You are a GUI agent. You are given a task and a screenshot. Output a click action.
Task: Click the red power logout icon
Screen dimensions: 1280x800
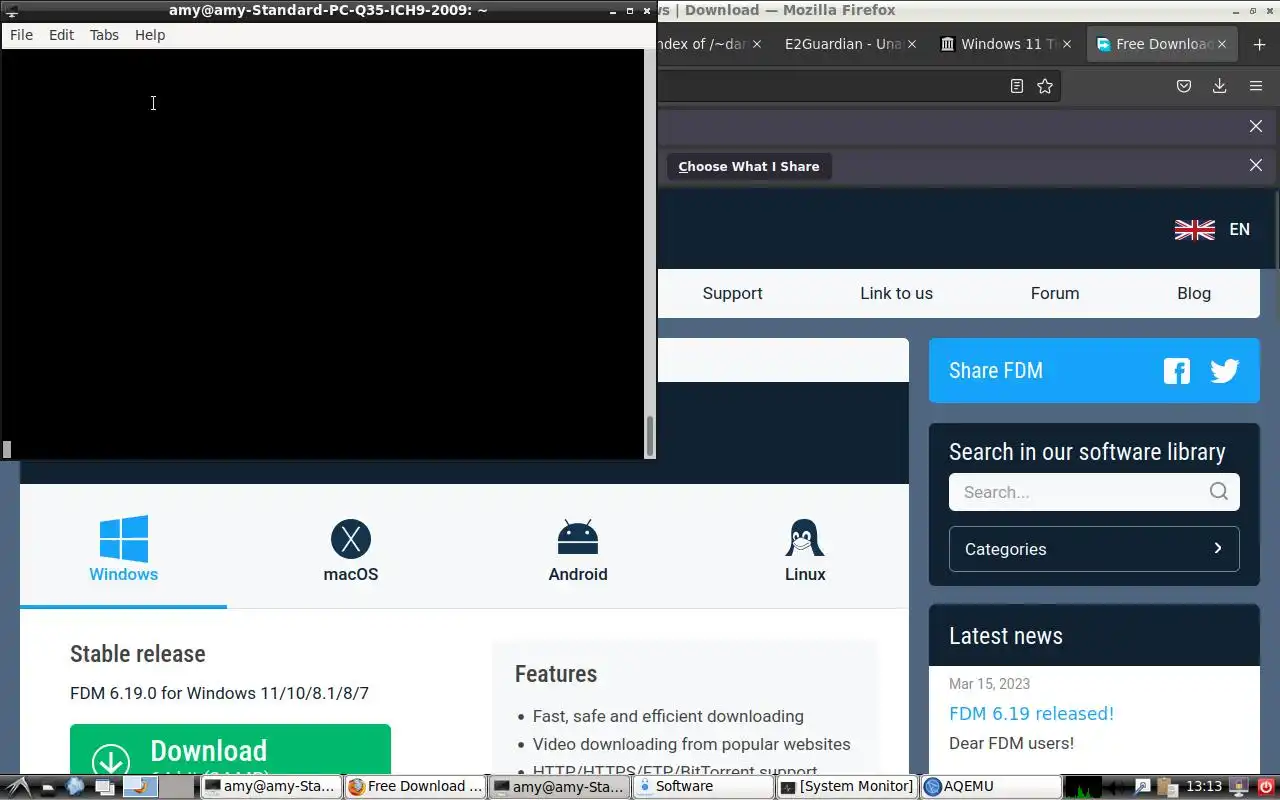(x=1265, y=787)
